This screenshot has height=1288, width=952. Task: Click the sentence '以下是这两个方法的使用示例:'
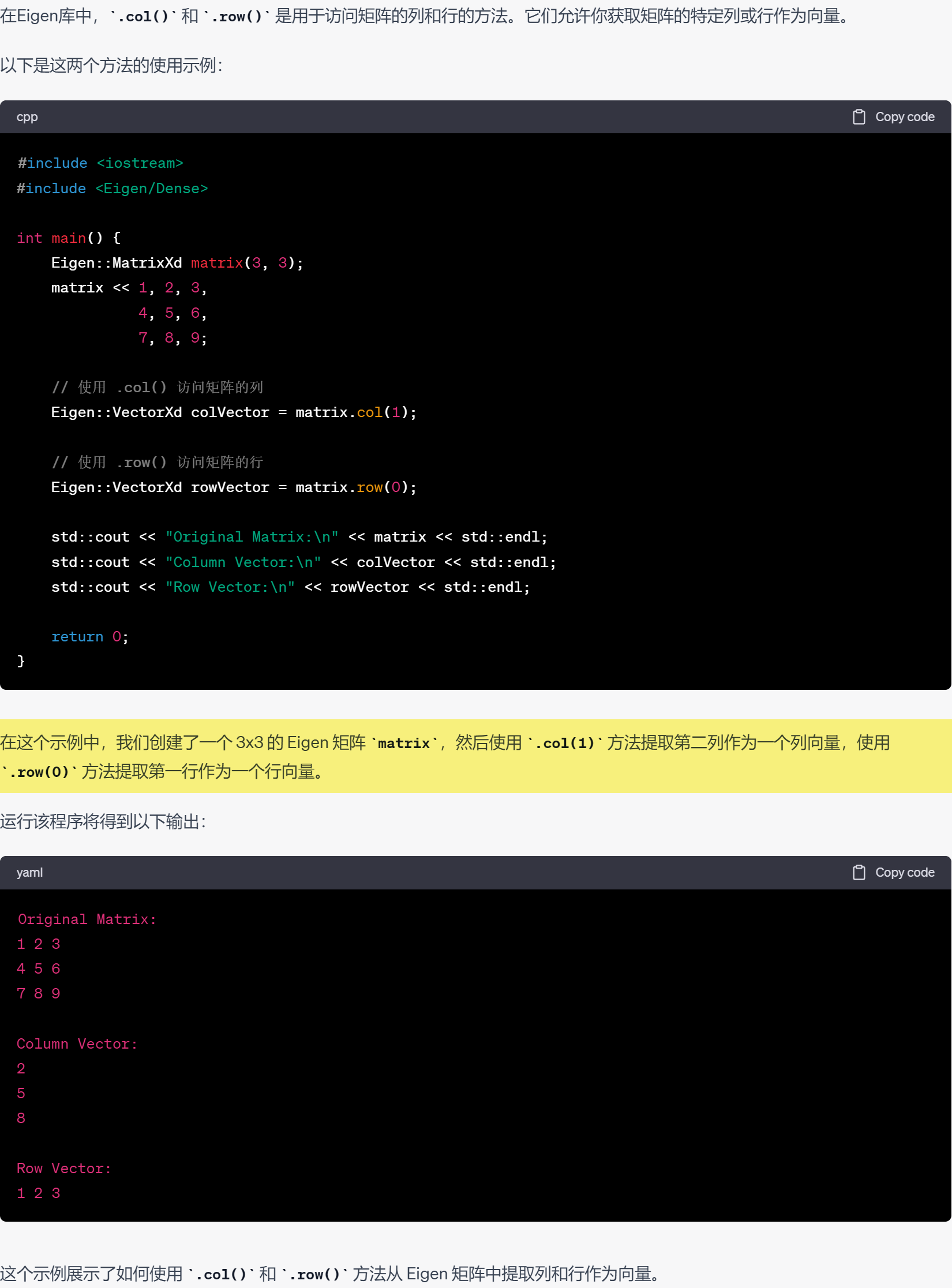coord(111,66)
